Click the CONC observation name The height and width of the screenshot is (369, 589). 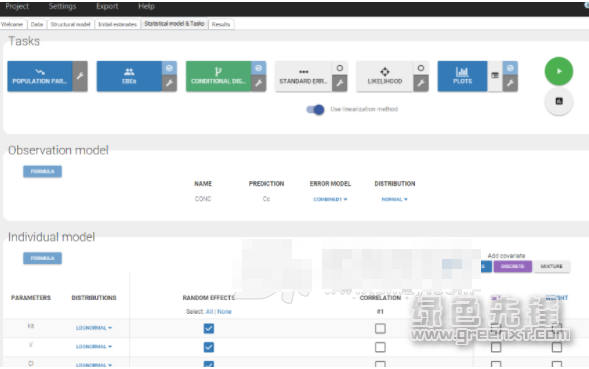click(x=203, y=199)
